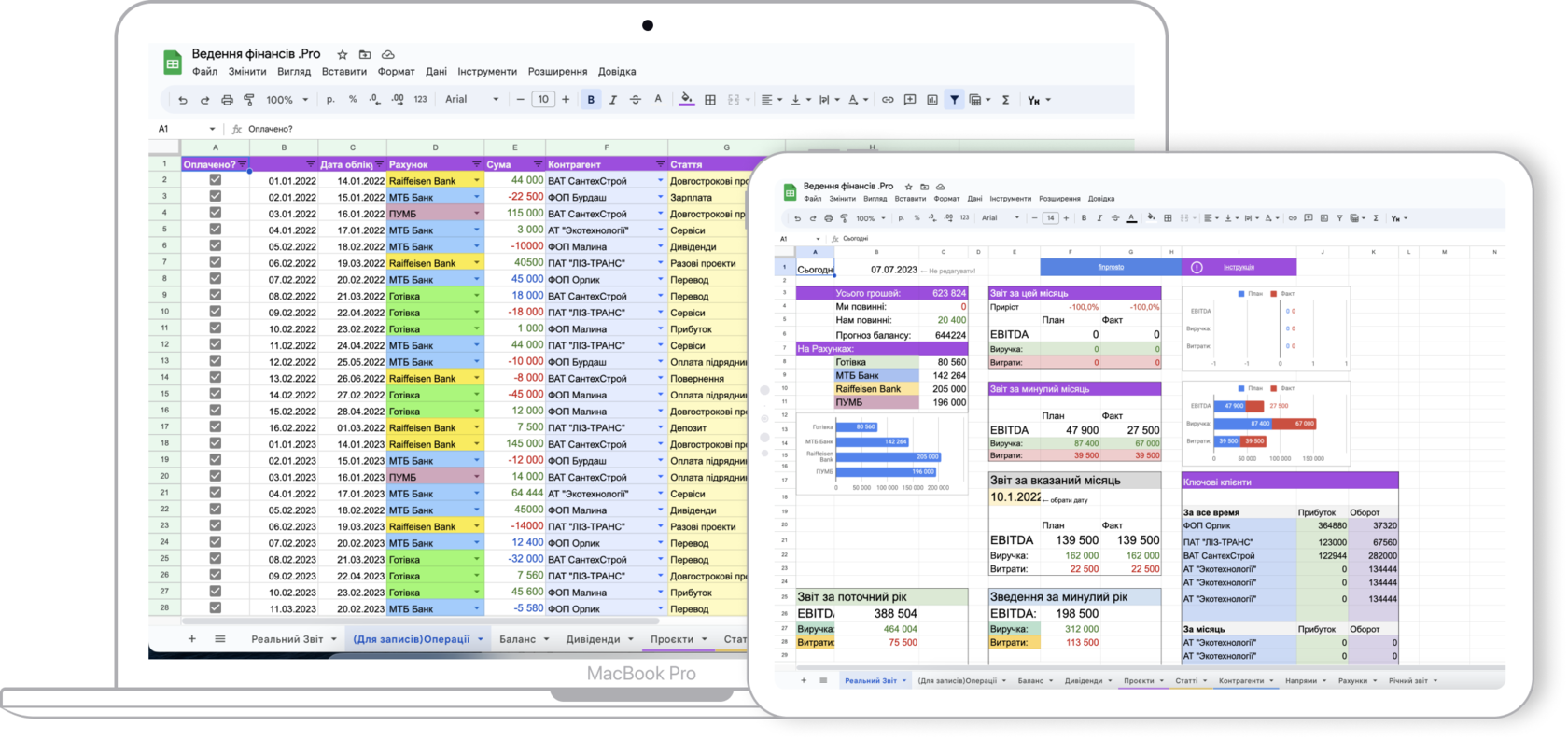The height and width of the screenshot is (740, 1568).
Task: Open all sheets list in laptop window
Action: 220,639
